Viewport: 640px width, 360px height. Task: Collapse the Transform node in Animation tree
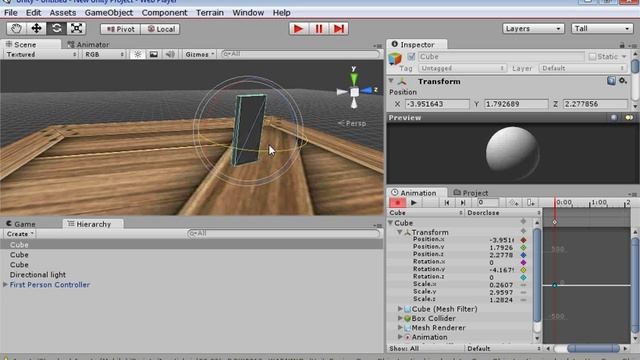[400, 232]
